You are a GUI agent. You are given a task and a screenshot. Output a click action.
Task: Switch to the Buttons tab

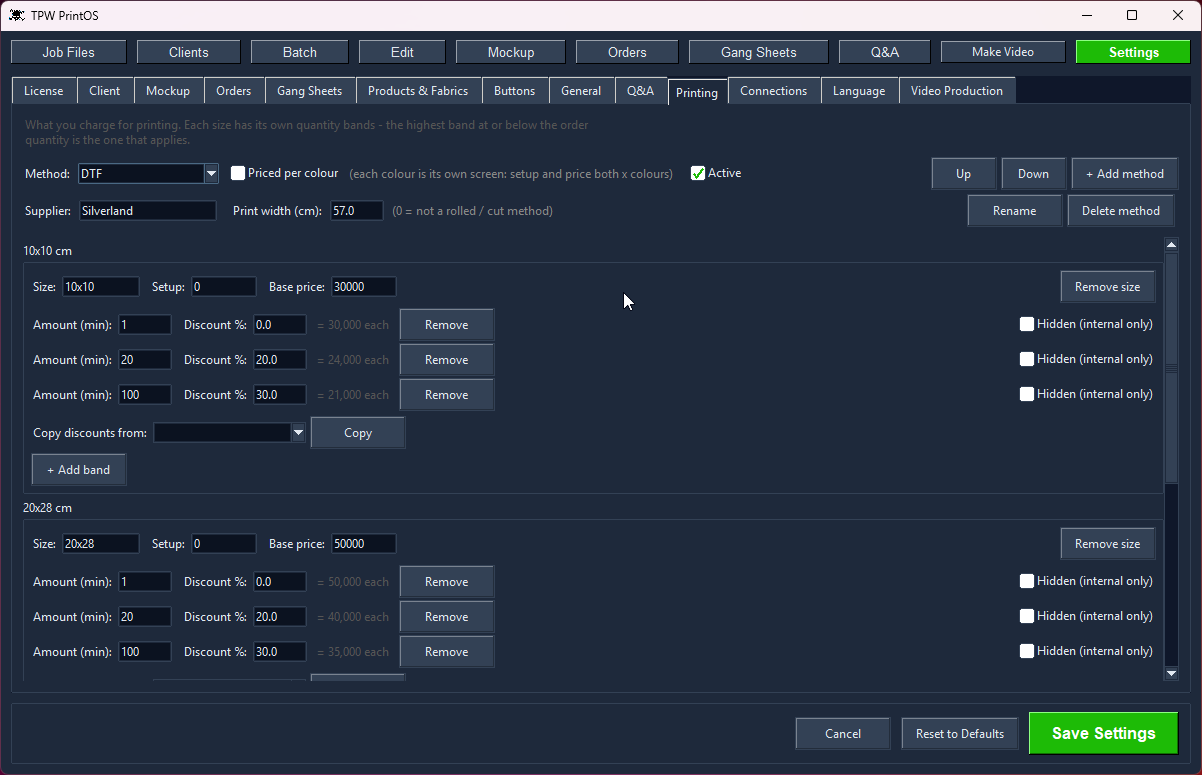[515, 91]
